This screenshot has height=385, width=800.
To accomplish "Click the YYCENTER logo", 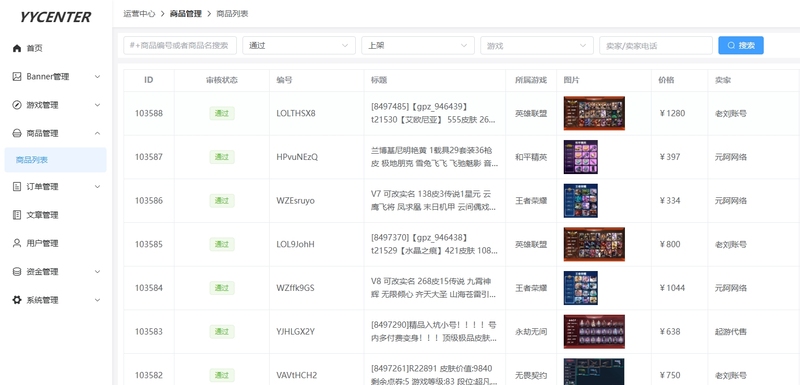I will [55, 17].
